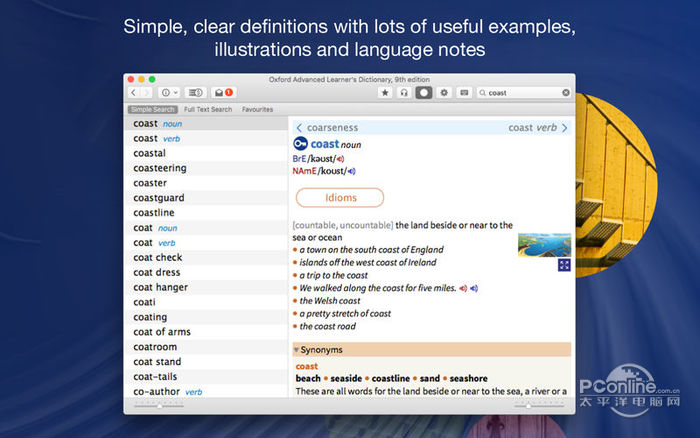Select coat dress entry
Screen dimensions: 700x438
click(206, 272)
